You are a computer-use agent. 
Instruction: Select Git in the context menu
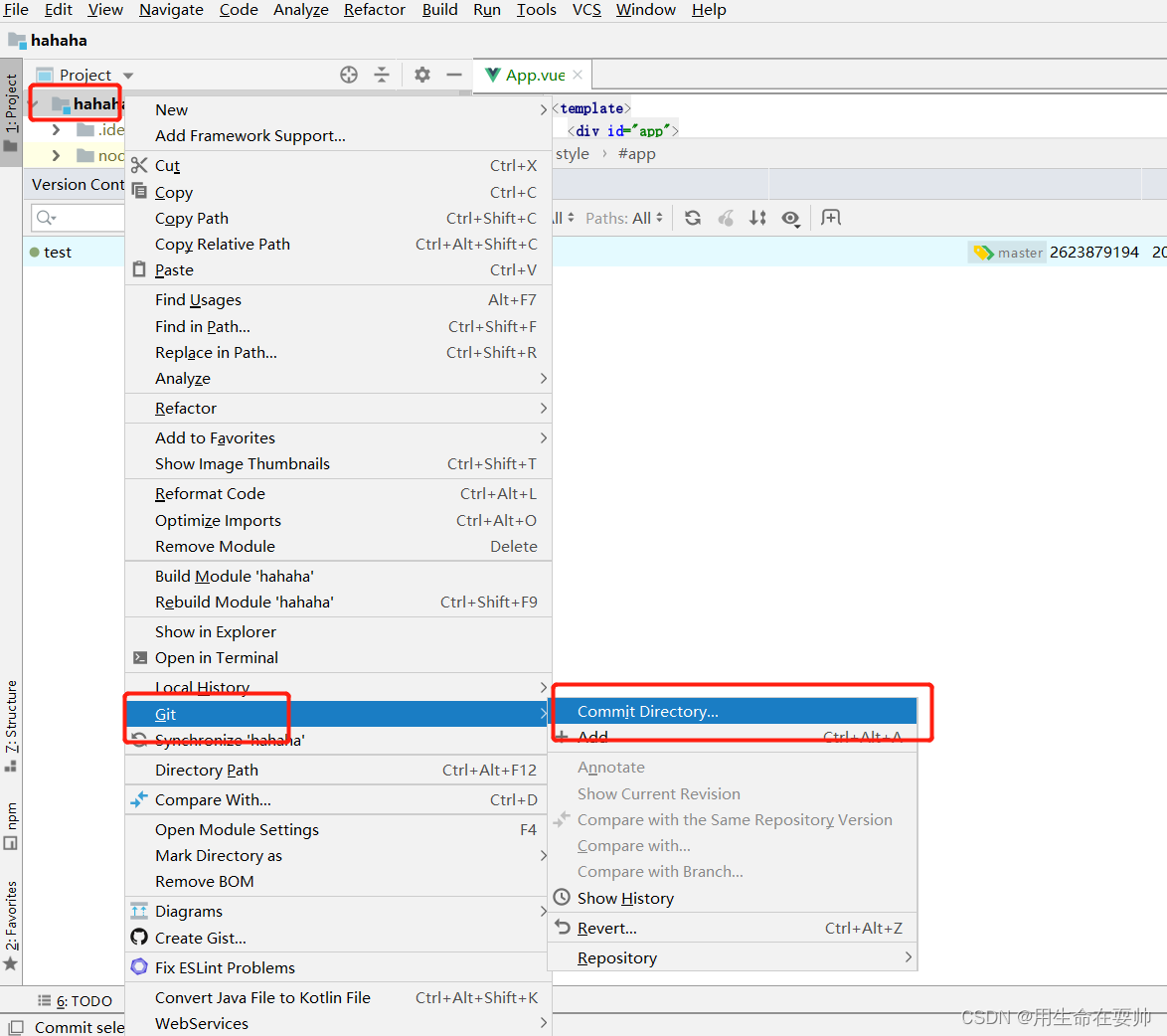click(338, 714)
